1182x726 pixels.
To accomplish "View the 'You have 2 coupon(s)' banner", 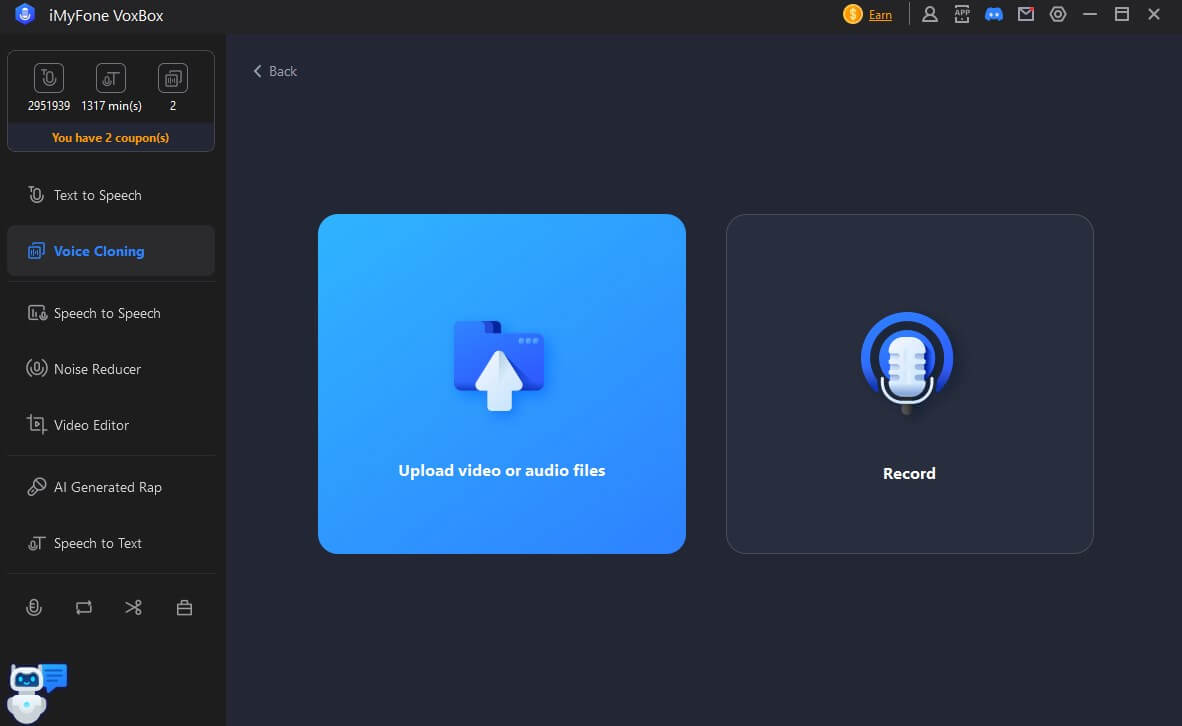I will 110,137.
